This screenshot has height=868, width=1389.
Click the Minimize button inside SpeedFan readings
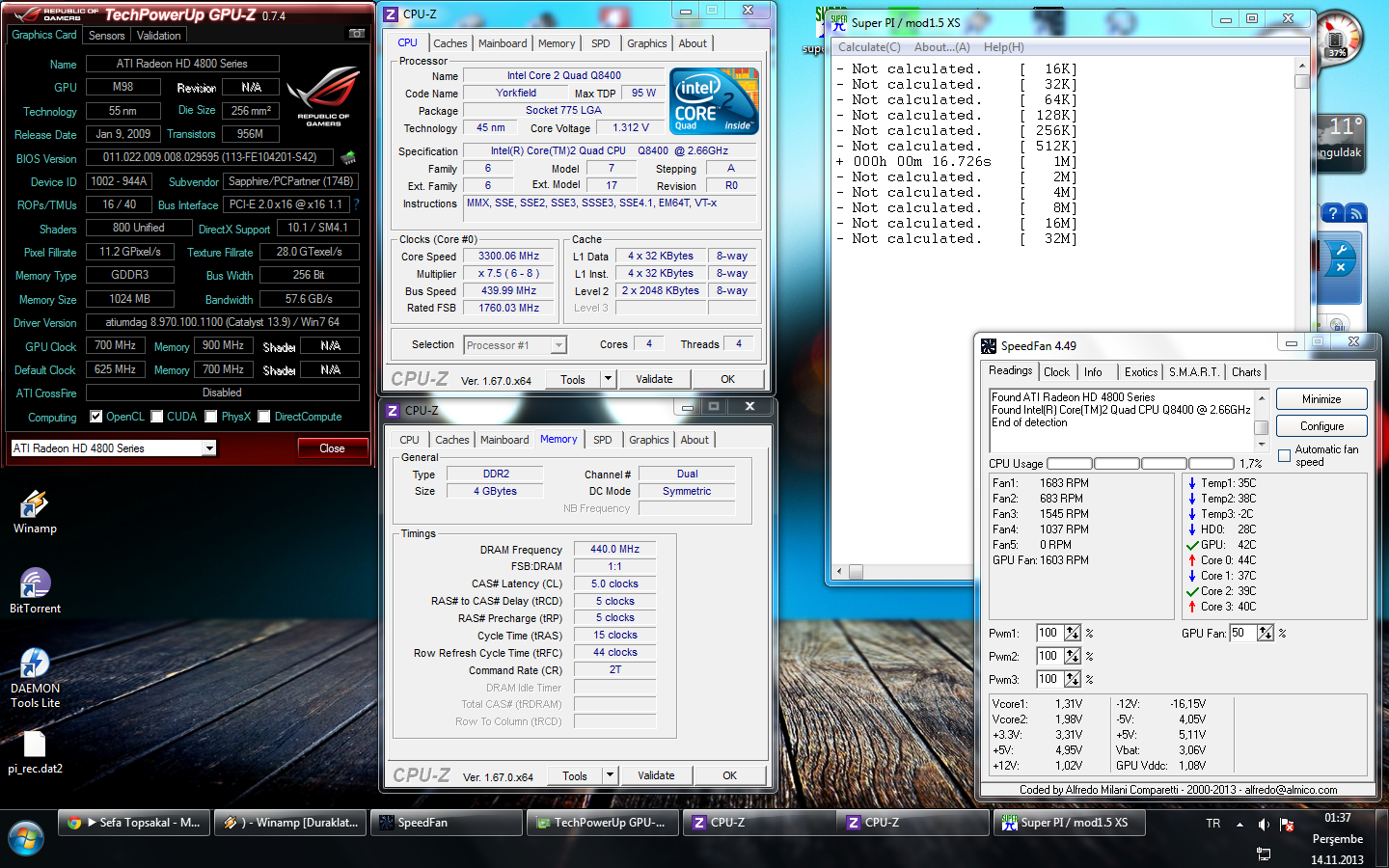coord(1321,399)
